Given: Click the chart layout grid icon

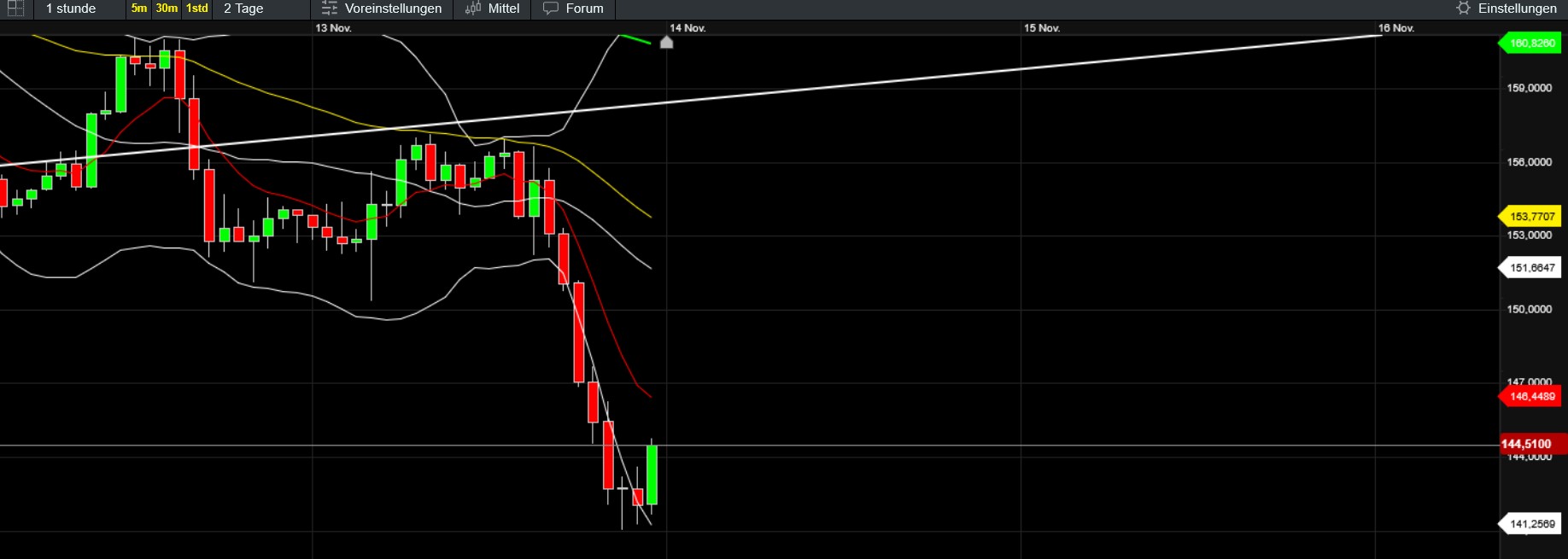Looking at the screenshot, I should click(15, 9).
